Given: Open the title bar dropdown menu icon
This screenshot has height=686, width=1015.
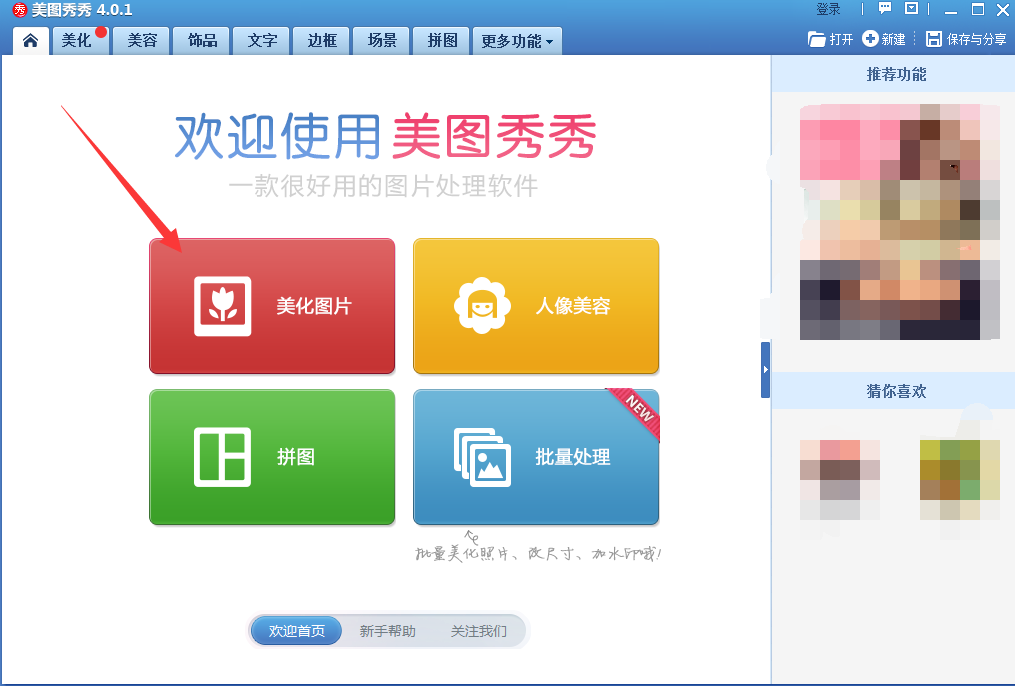Looking at the screenshot, I should pyautogui.click(x=911, y=8).
